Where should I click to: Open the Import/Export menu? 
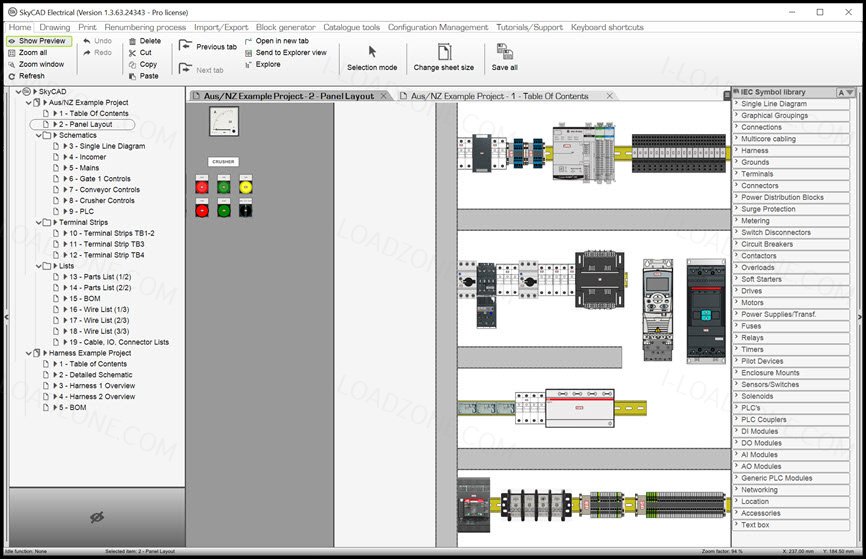coord(221,27)
